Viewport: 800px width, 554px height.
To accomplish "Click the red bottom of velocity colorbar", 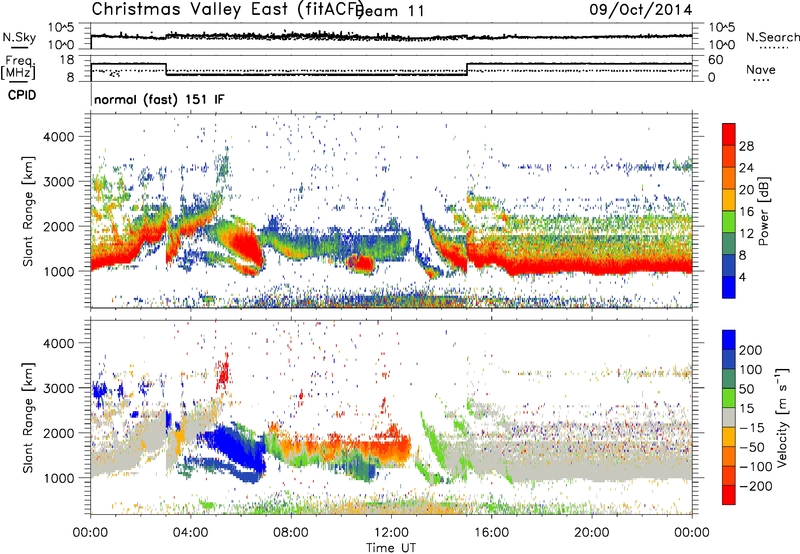I will click(x=729, y=495).
